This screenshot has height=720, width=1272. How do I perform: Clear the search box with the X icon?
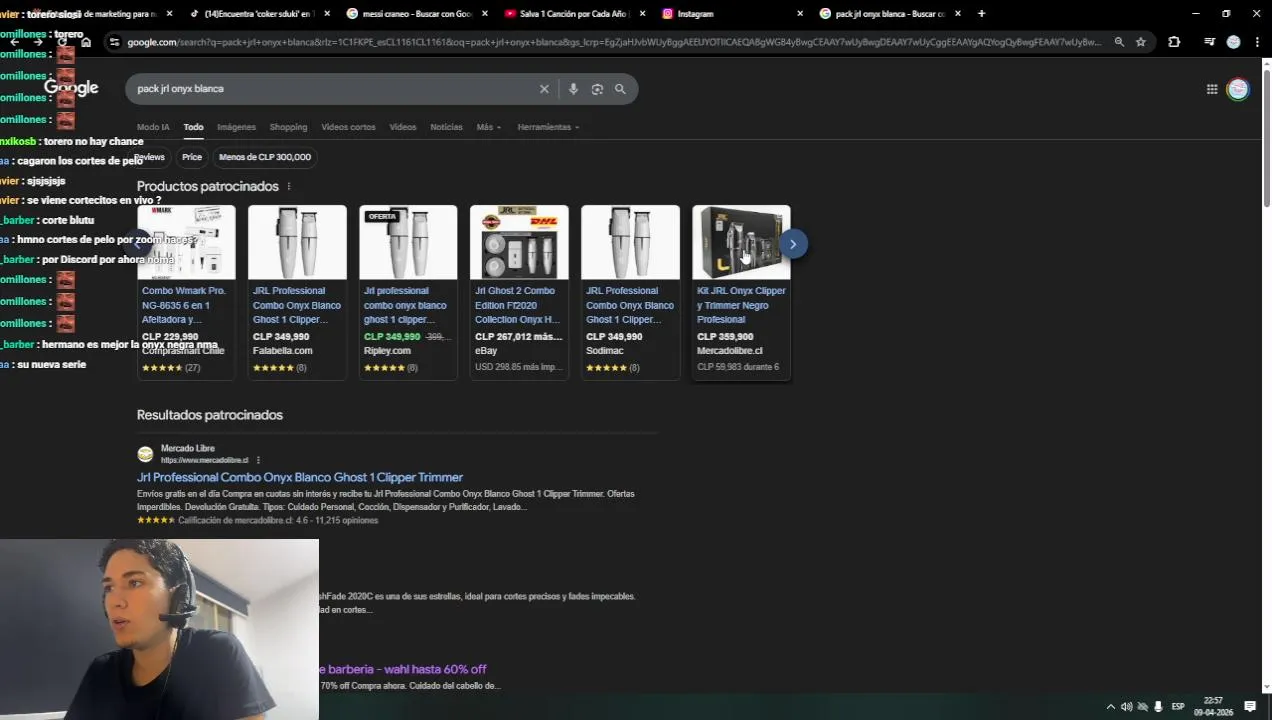544,89
